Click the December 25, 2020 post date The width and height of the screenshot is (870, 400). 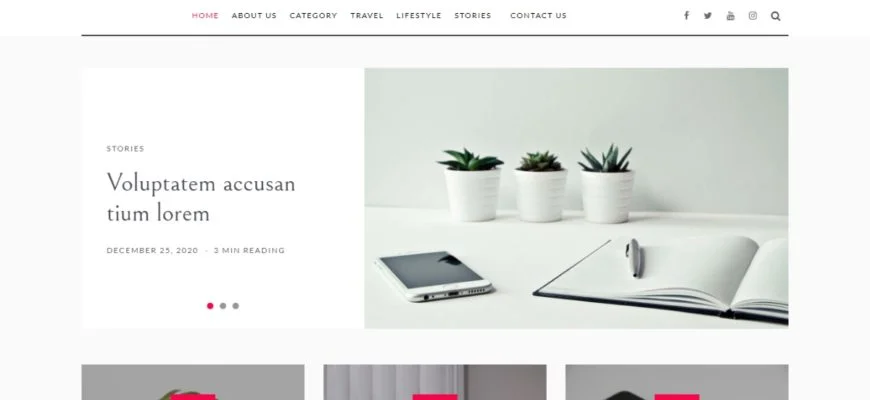[x=152, y=250]
